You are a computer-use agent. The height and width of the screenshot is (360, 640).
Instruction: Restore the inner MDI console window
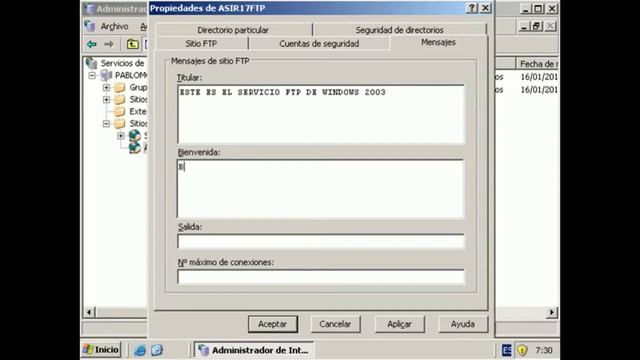click(537, 27)
